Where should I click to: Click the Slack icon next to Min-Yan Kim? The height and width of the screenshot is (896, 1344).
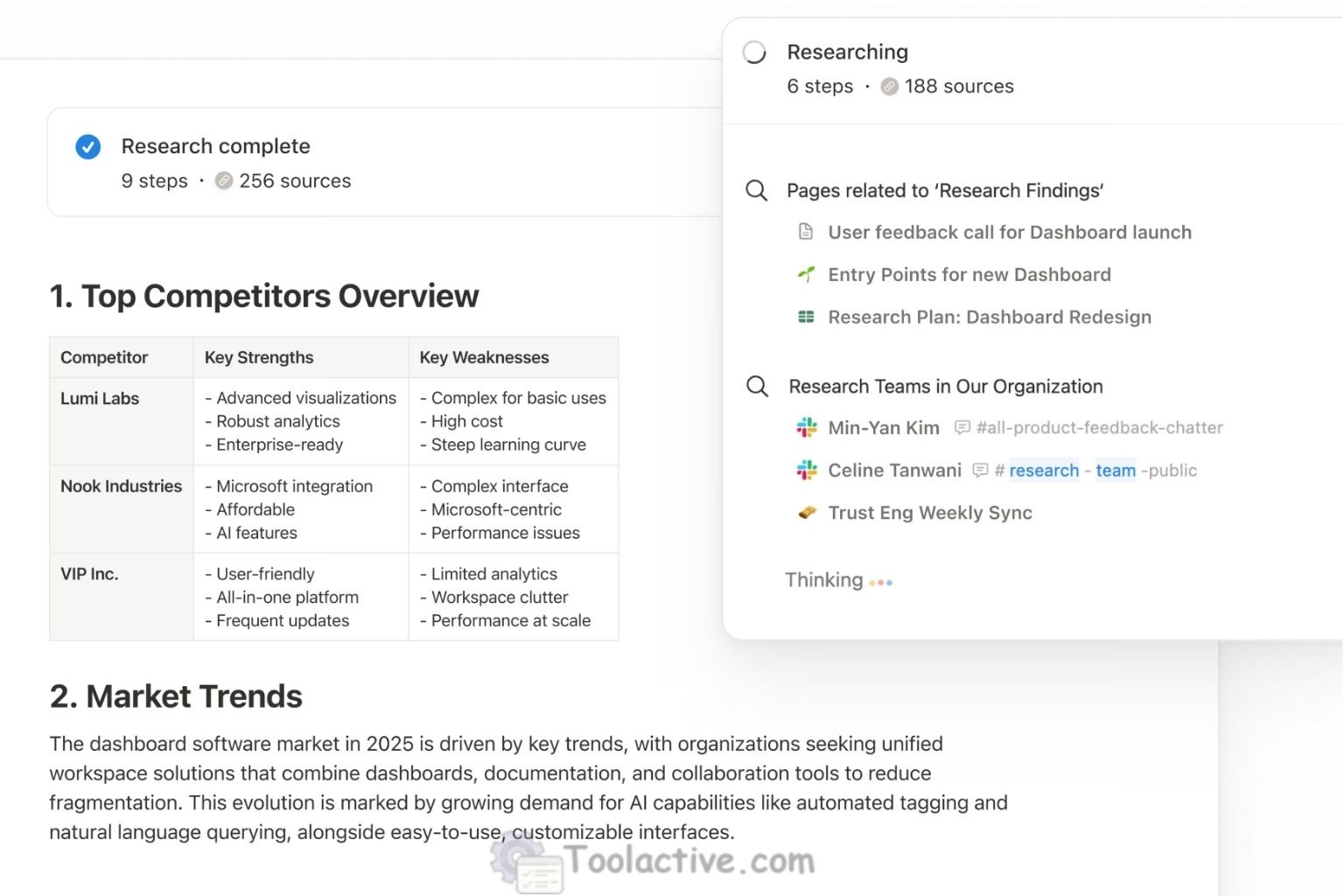coord(806,428)
